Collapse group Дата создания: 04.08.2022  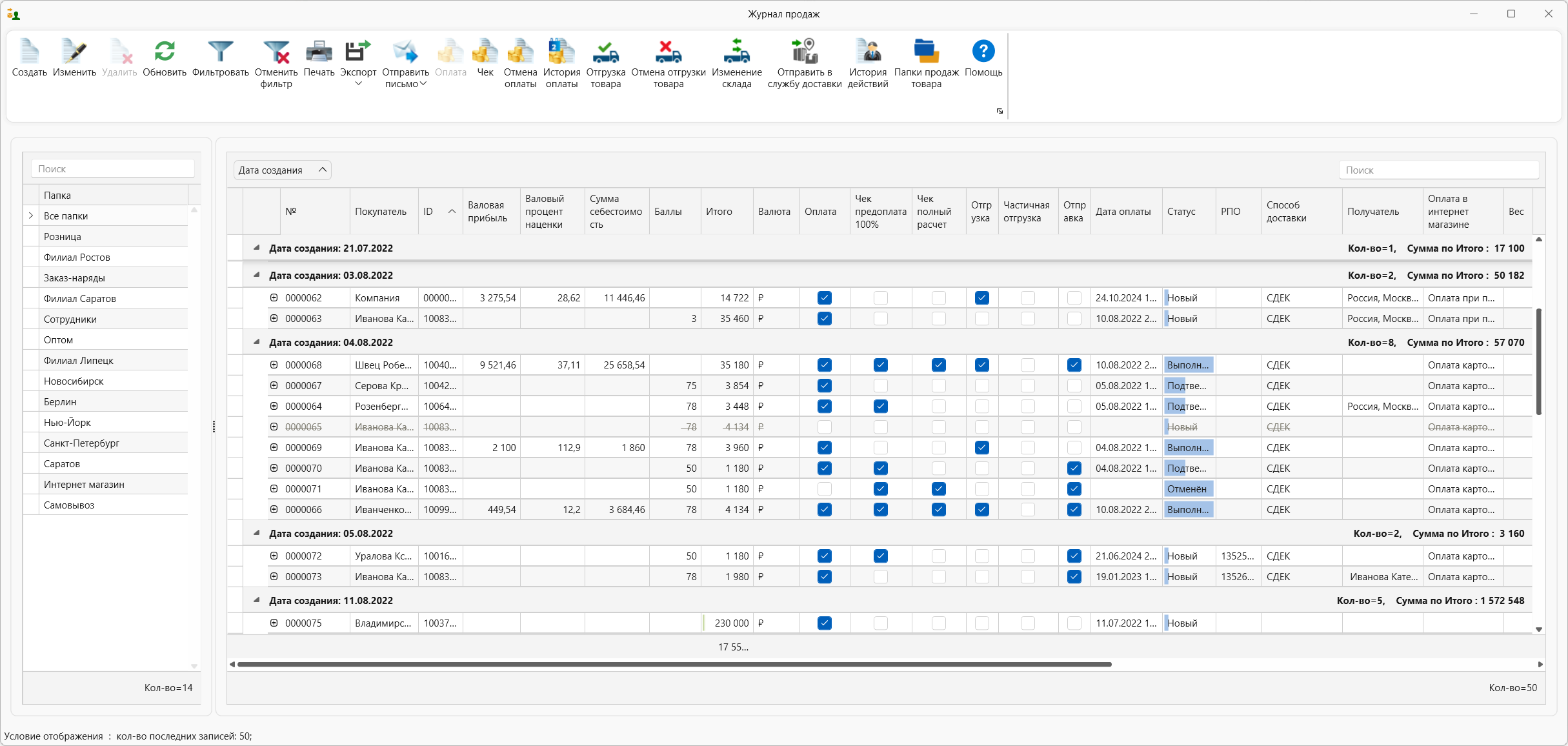tap(257, 342)
